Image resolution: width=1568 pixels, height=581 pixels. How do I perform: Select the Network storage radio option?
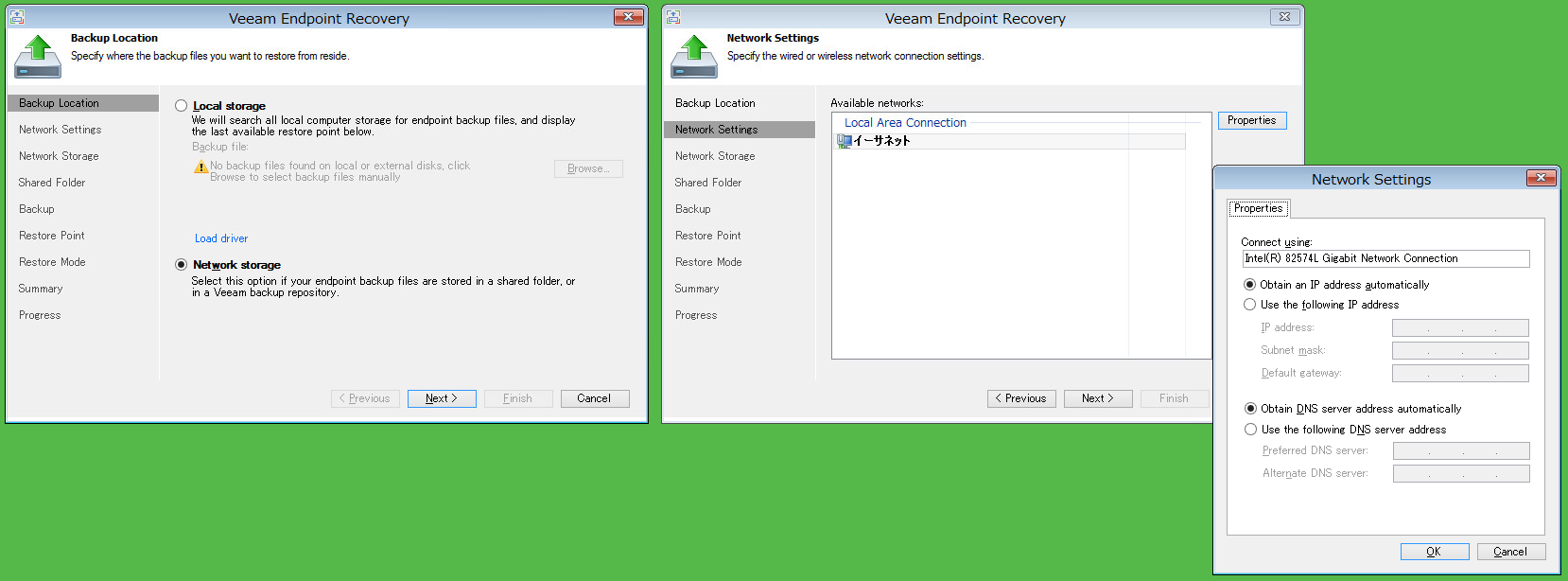pyautogui.click(x=181, y=265)
